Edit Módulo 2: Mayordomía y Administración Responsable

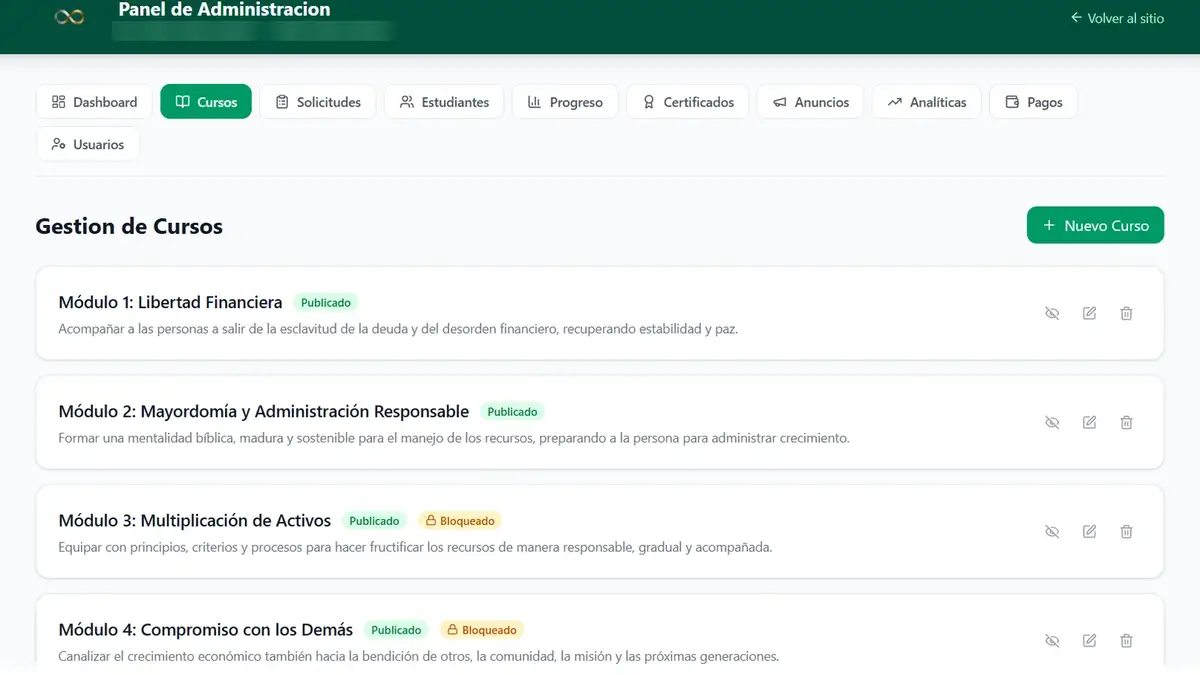1089,422
